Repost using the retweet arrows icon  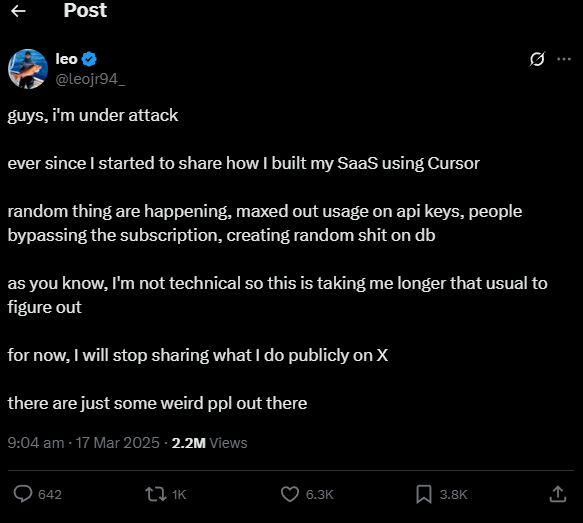pos(156,494)
